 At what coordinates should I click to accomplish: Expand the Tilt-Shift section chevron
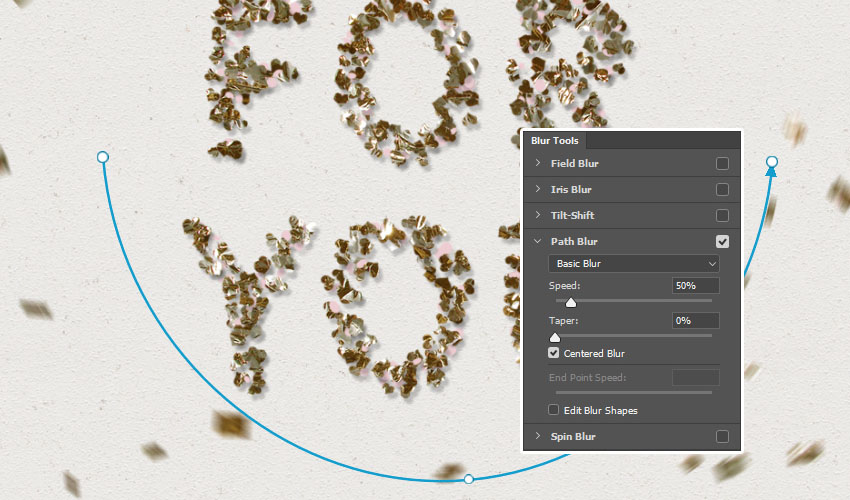coord(537,215)
